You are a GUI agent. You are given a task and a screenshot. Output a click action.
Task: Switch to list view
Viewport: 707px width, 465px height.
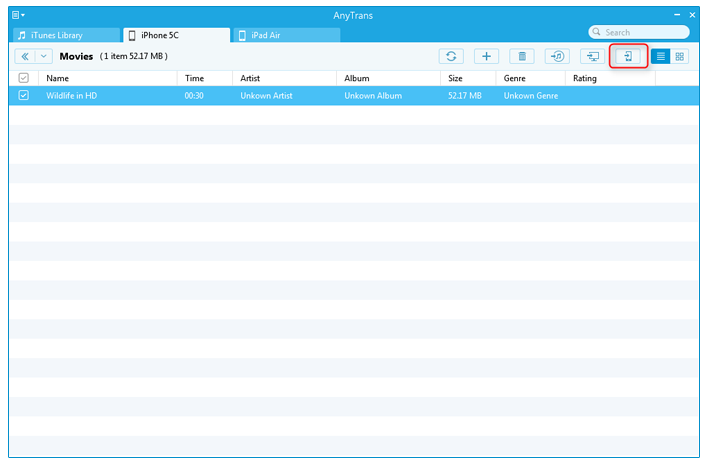pyautogui.click(x=661, y=56)
